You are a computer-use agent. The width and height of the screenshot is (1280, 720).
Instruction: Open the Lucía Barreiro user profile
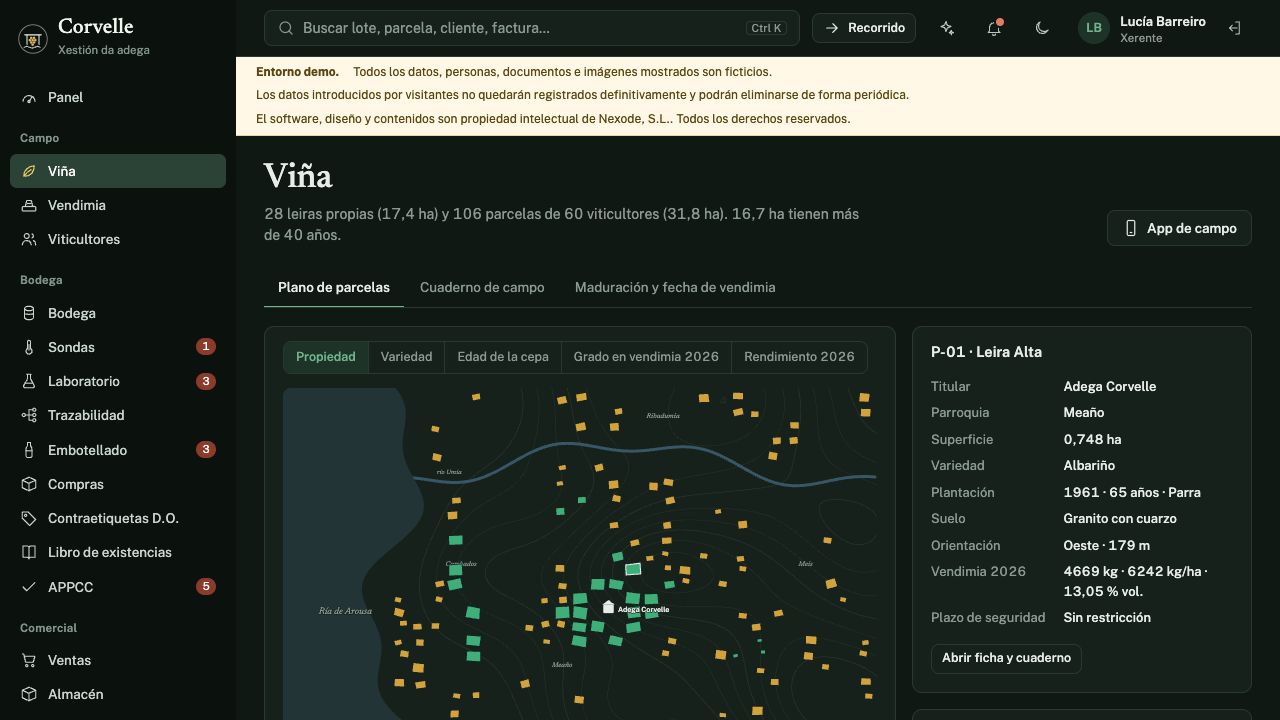tap(1142, 29)
